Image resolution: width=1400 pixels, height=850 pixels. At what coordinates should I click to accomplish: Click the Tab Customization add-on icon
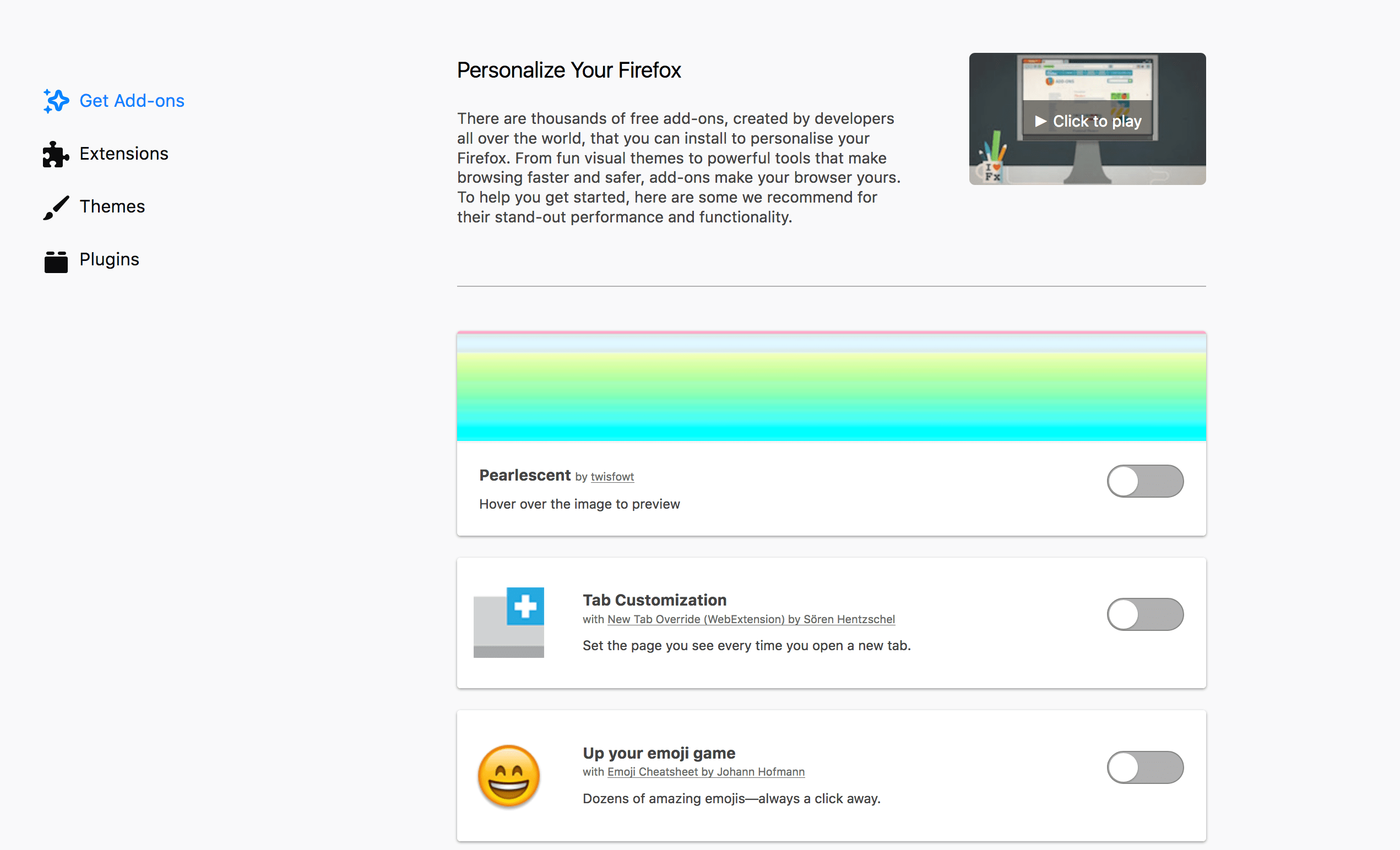point(508,622)
